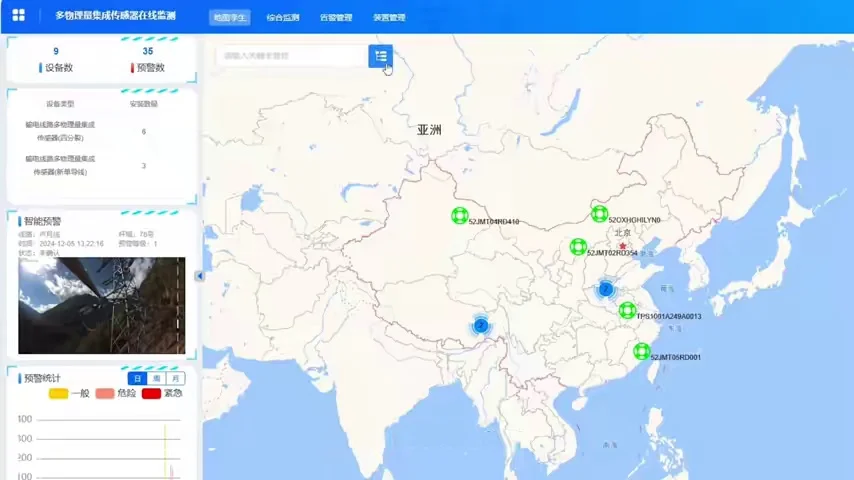Switch to the 地图孪生 tab
The image size is (854, 480).
(230, 17)
